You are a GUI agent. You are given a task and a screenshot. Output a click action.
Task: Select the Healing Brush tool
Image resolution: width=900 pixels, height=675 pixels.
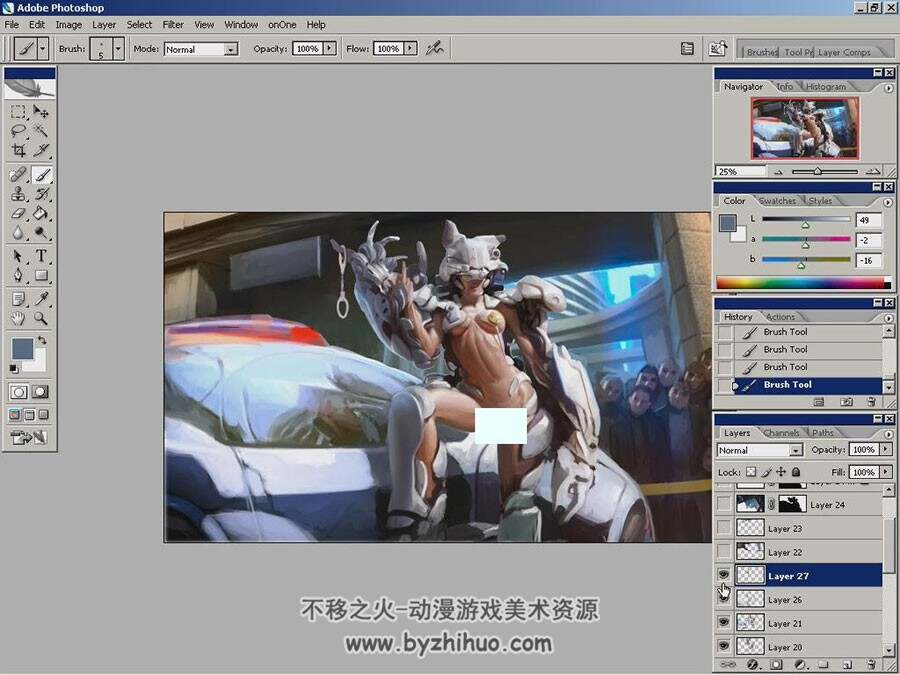[x=18, y=174]
